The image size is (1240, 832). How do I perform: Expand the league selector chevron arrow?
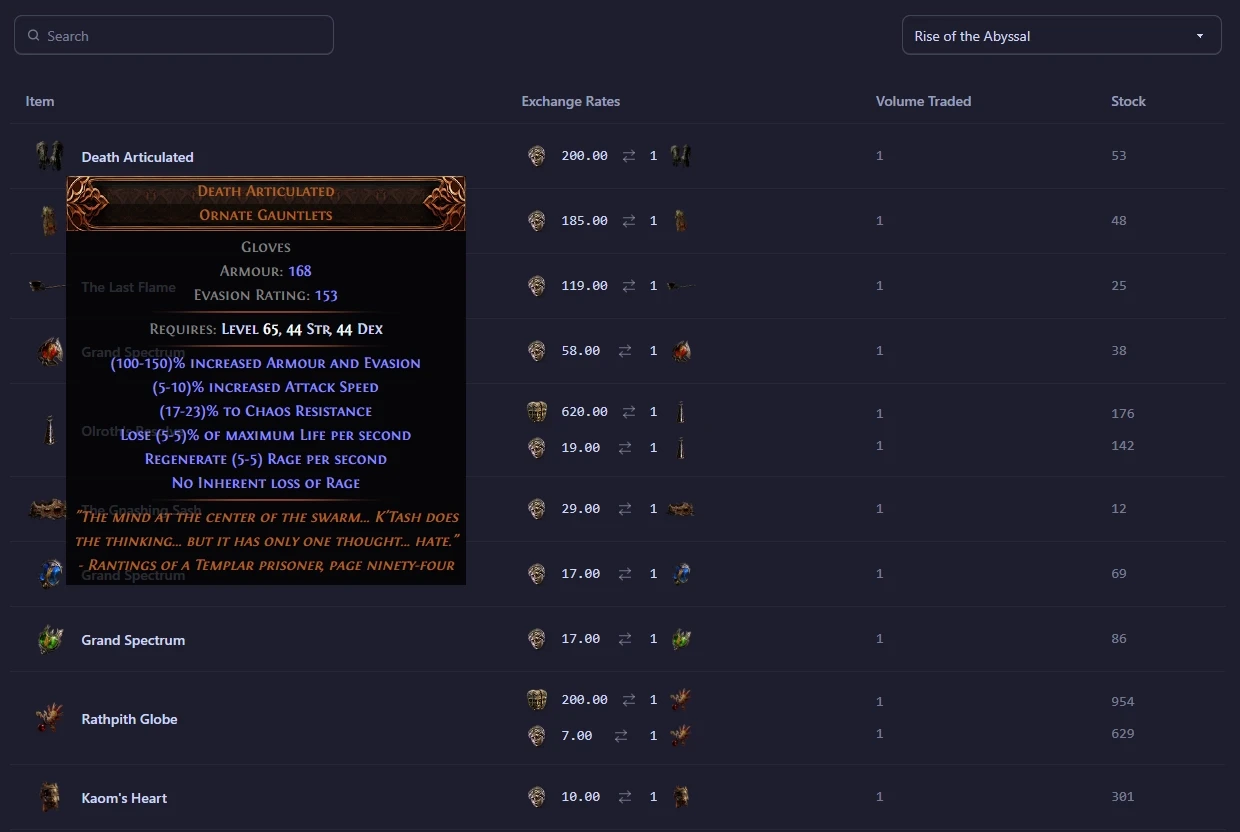point(1199,34)
